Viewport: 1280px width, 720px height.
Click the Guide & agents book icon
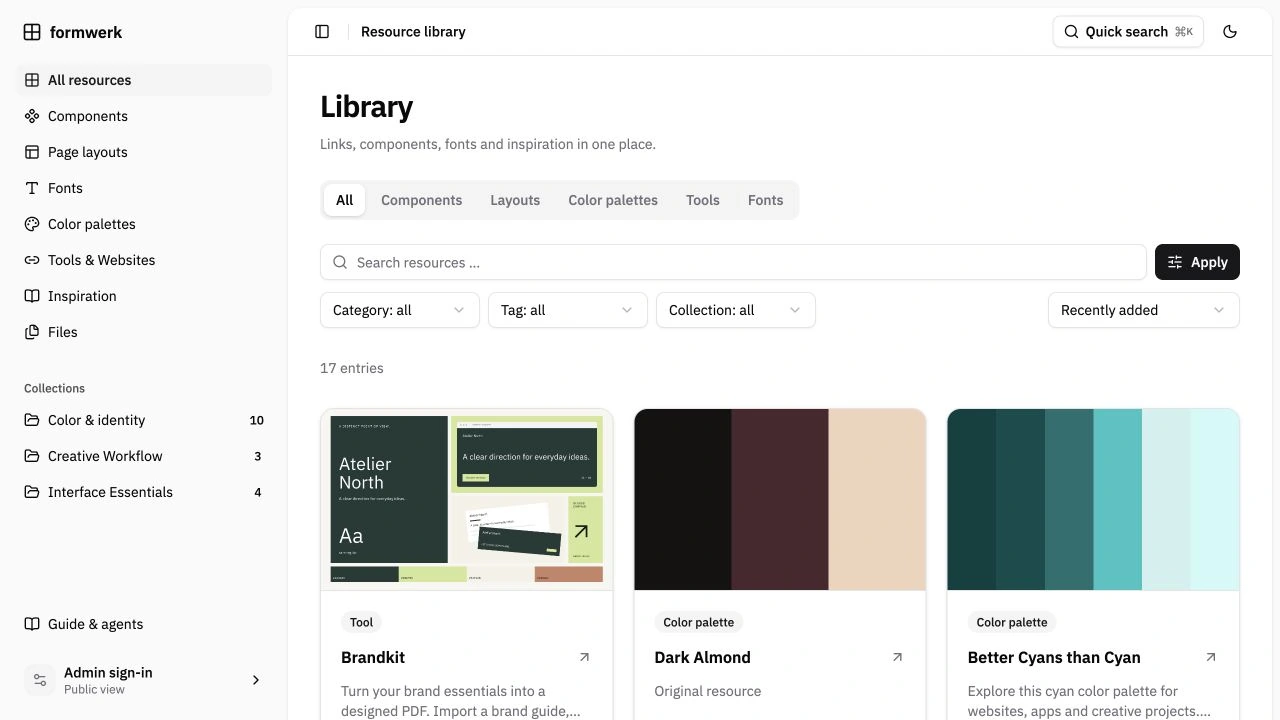32,624
